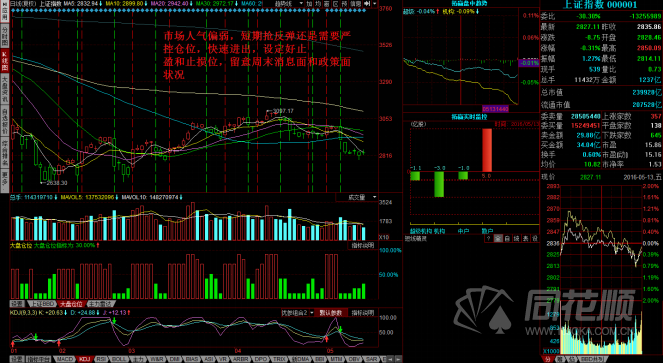Open the 优化组合2 parameter dropdown

point(298,313)
